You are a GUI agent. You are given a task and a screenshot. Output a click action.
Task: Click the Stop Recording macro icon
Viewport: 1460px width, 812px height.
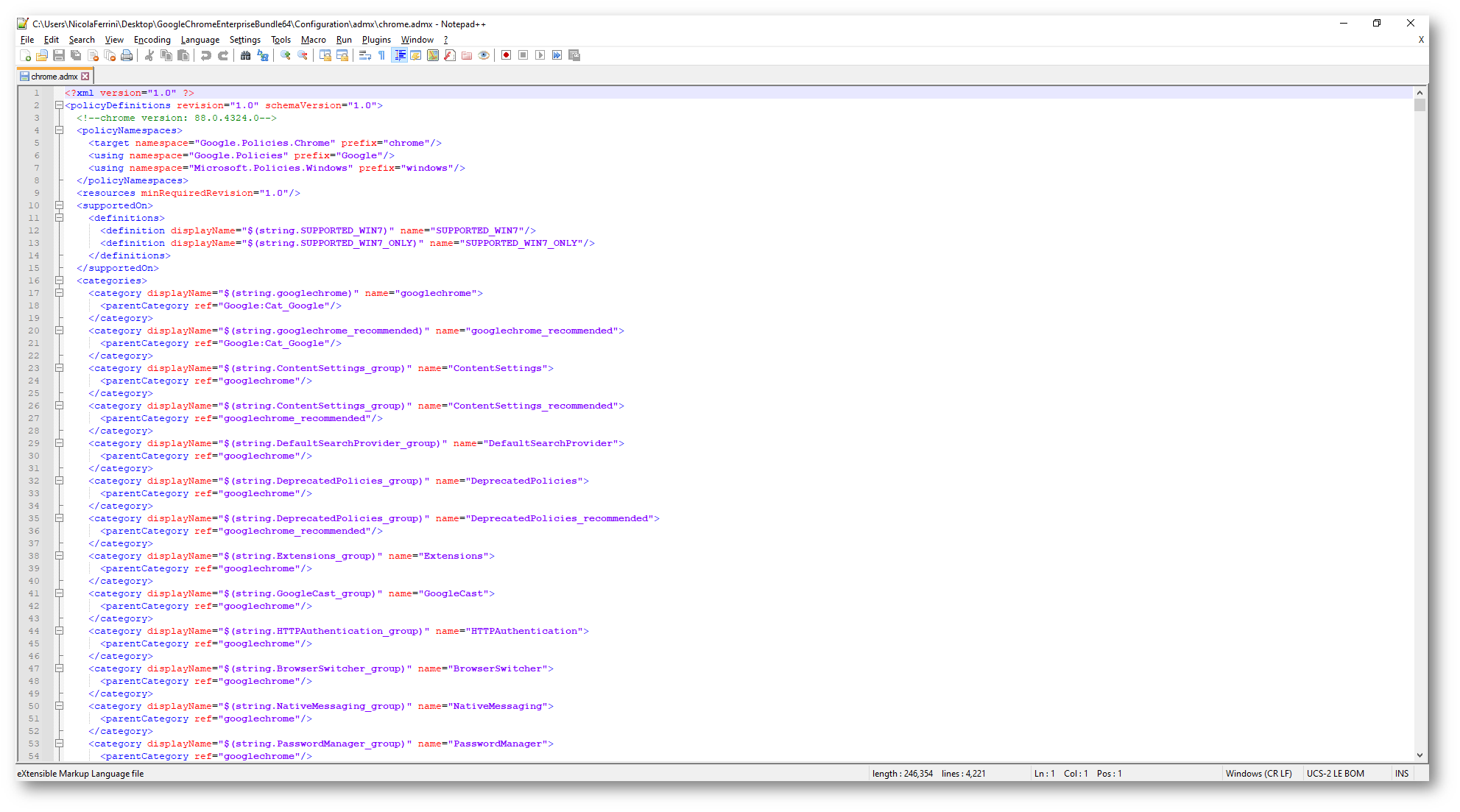[x=523, y=55]
